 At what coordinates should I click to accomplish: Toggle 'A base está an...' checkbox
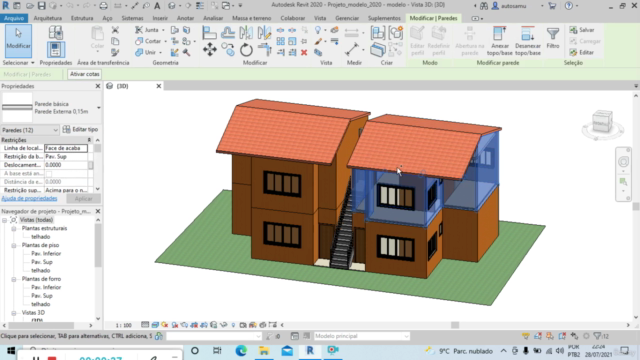pos(49,173)
